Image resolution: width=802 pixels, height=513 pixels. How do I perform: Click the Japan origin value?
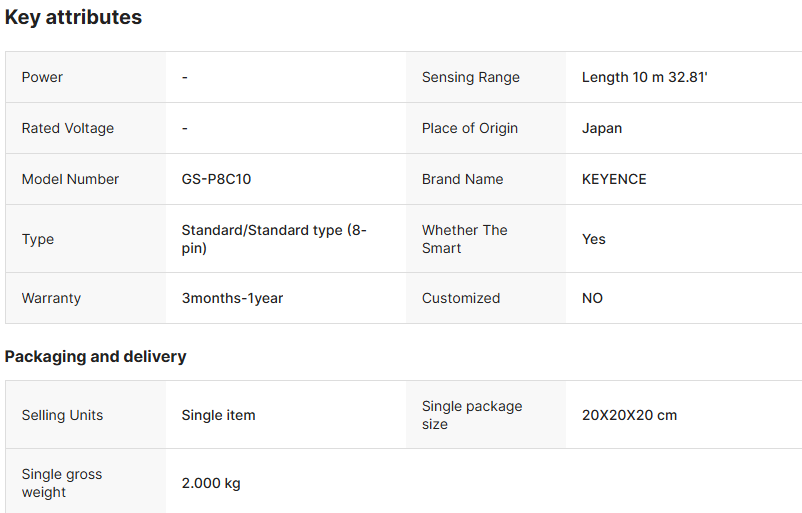[x=602, y=128]
